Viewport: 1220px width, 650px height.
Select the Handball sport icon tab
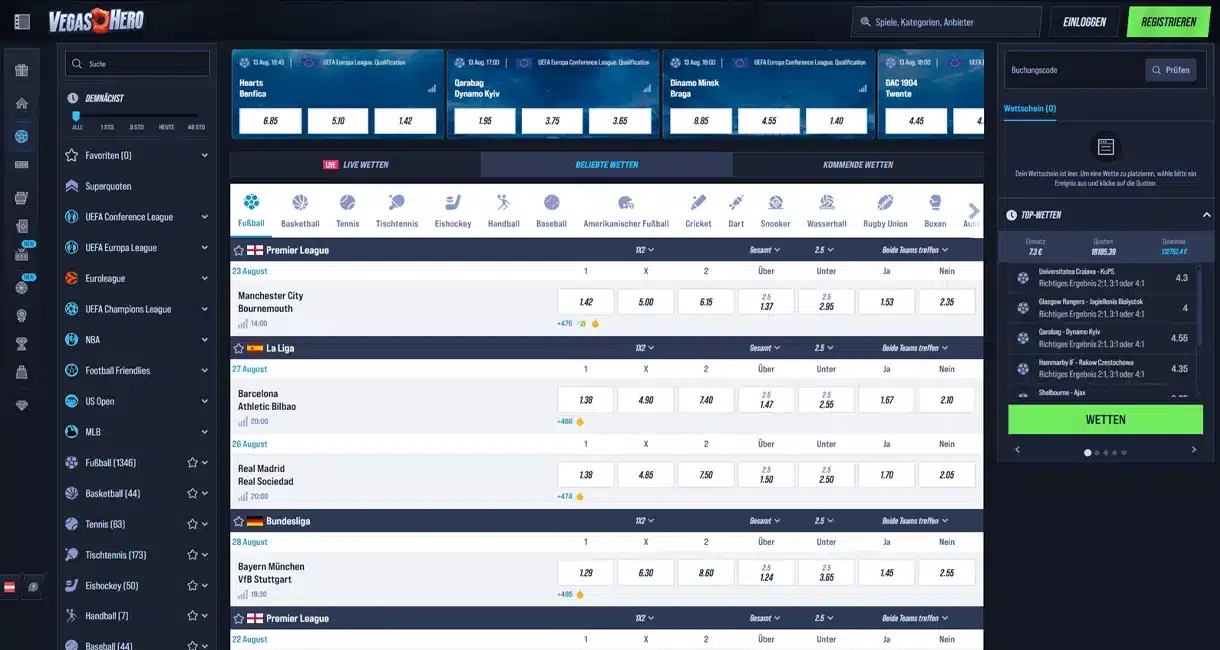pyautogui.click(x=503, y=212)
